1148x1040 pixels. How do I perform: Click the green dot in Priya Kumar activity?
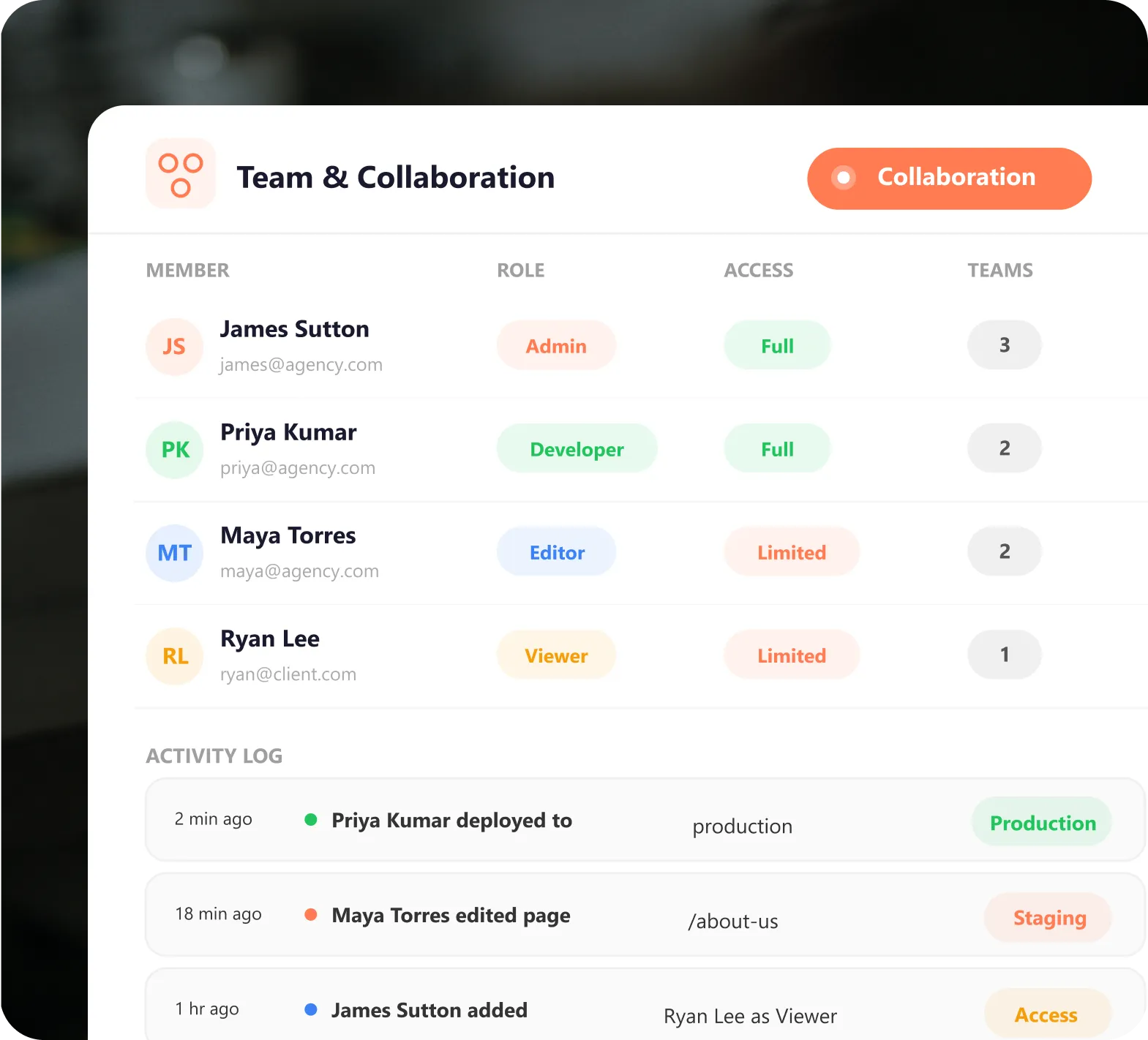pyautogui.click(x=311, y=820)
